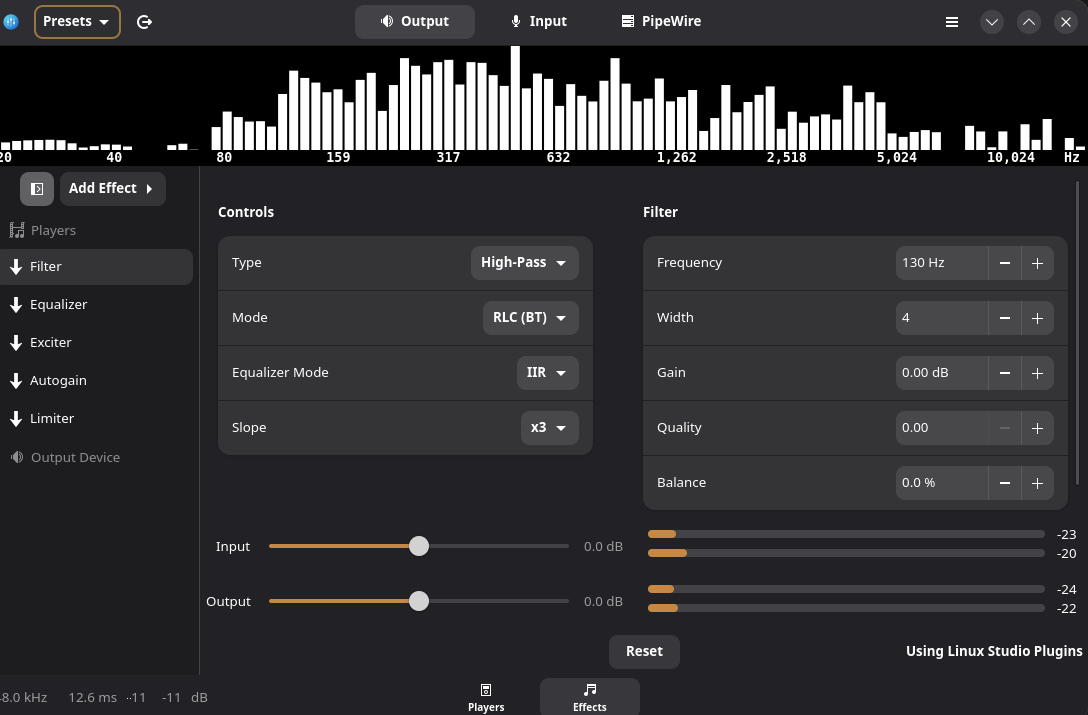Click the Frequency 130 Hz field

[942, 263]
